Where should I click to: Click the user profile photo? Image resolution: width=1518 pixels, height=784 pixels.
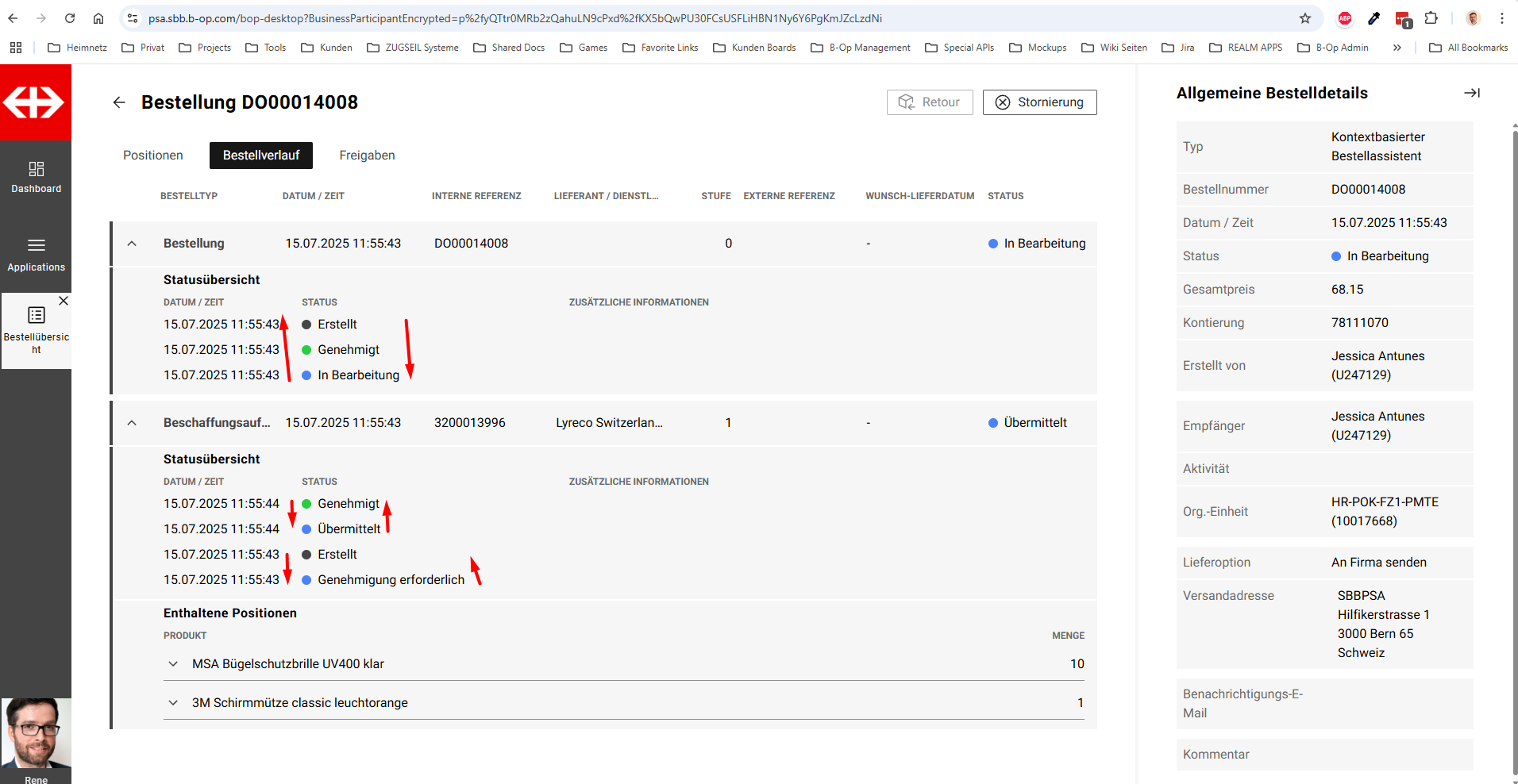[x=36, y=732]
